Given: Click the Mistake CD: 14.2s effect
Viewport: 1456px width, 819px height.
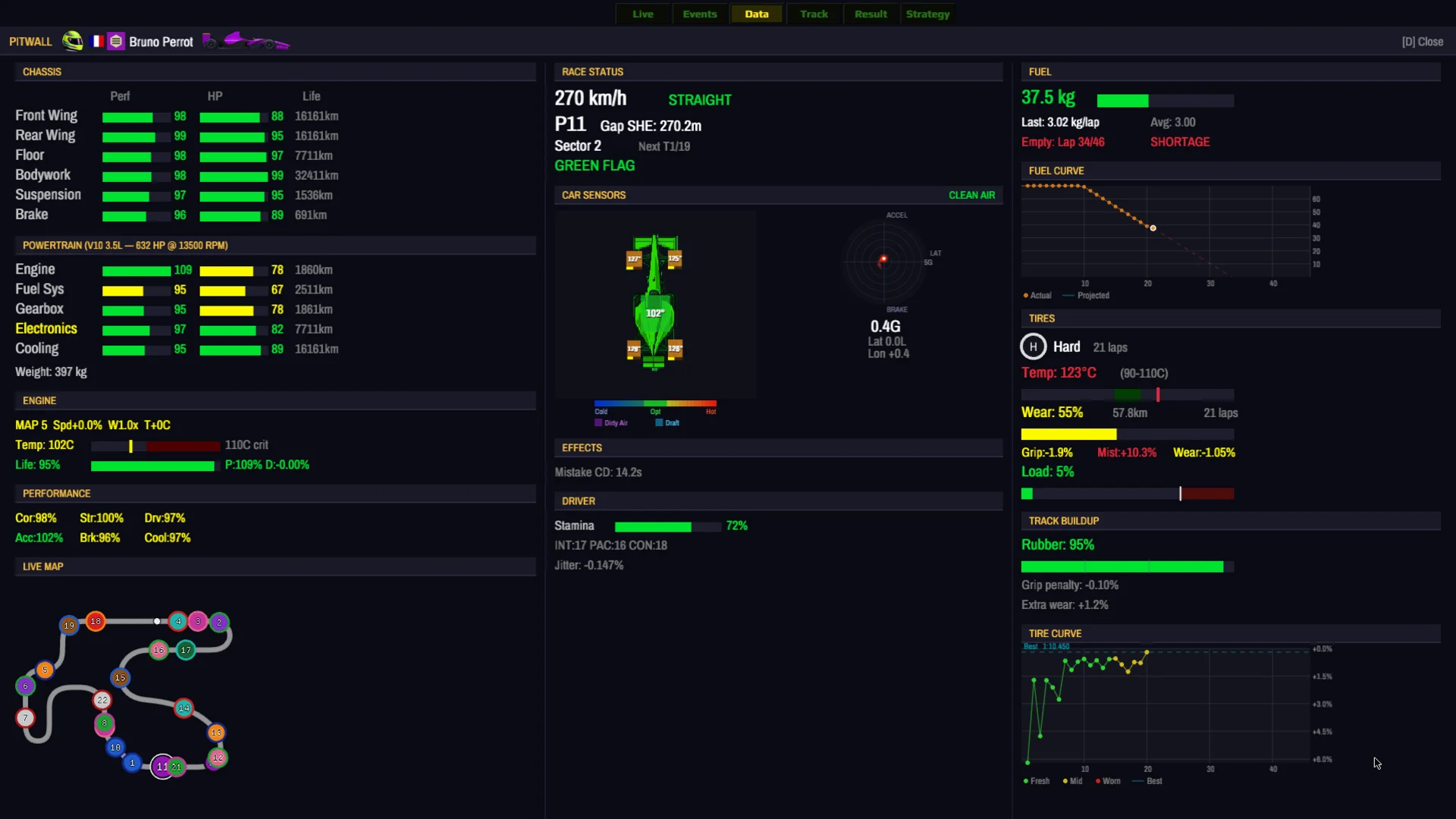Looking at the screenshot, I should [x=598, y=472].
